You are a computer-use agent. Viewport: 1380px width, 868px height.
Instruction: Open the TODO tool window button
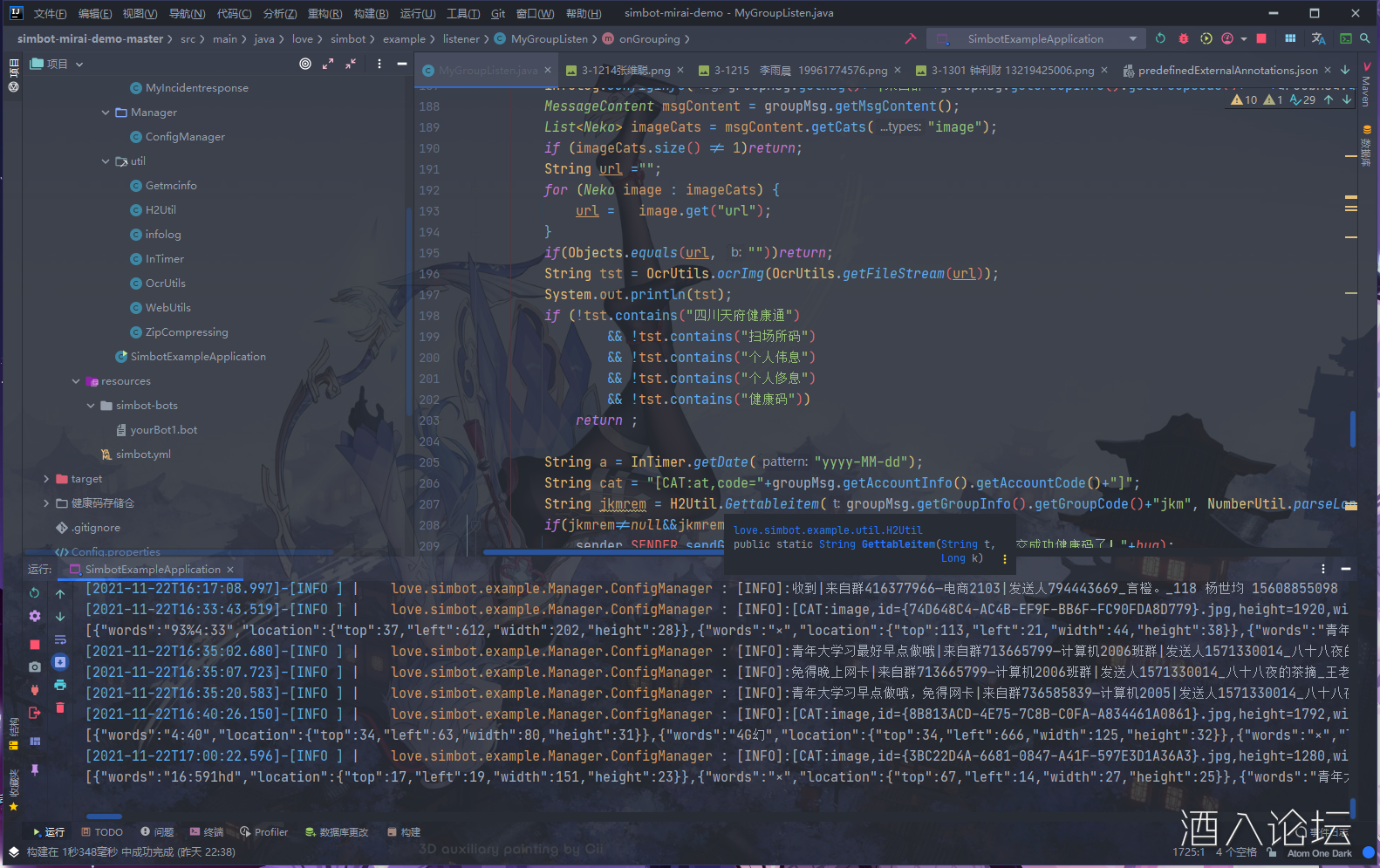102,832
